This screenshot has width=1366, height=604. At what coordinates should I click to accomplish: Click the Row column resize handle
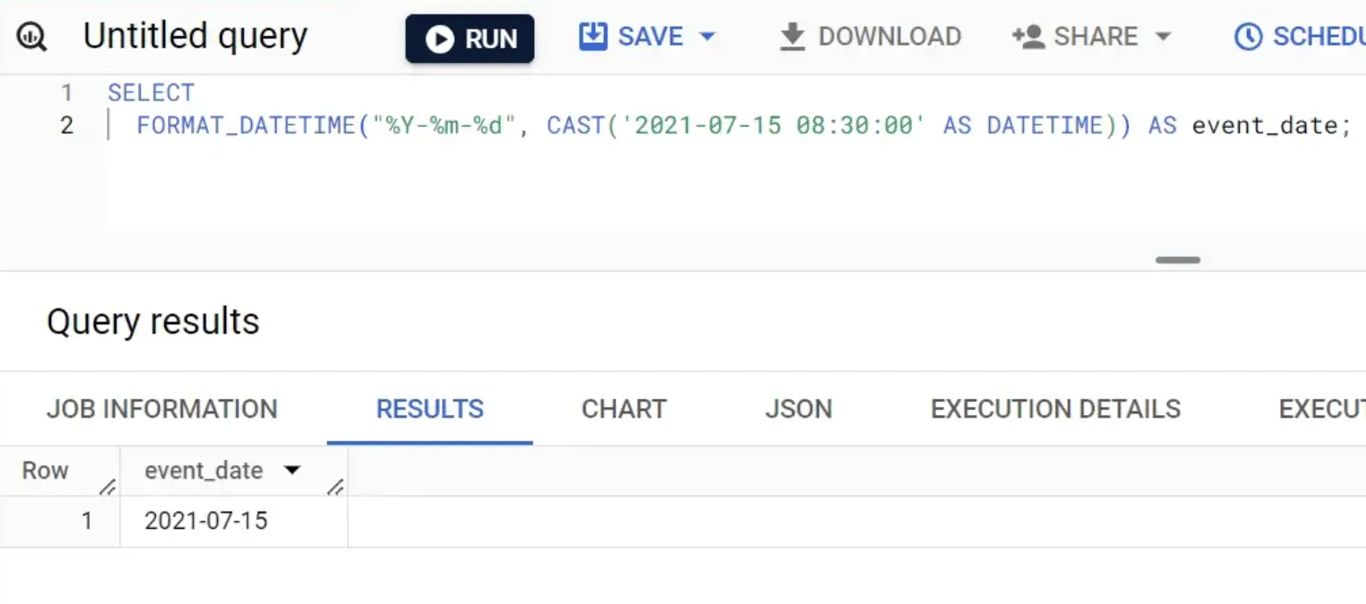107,487
